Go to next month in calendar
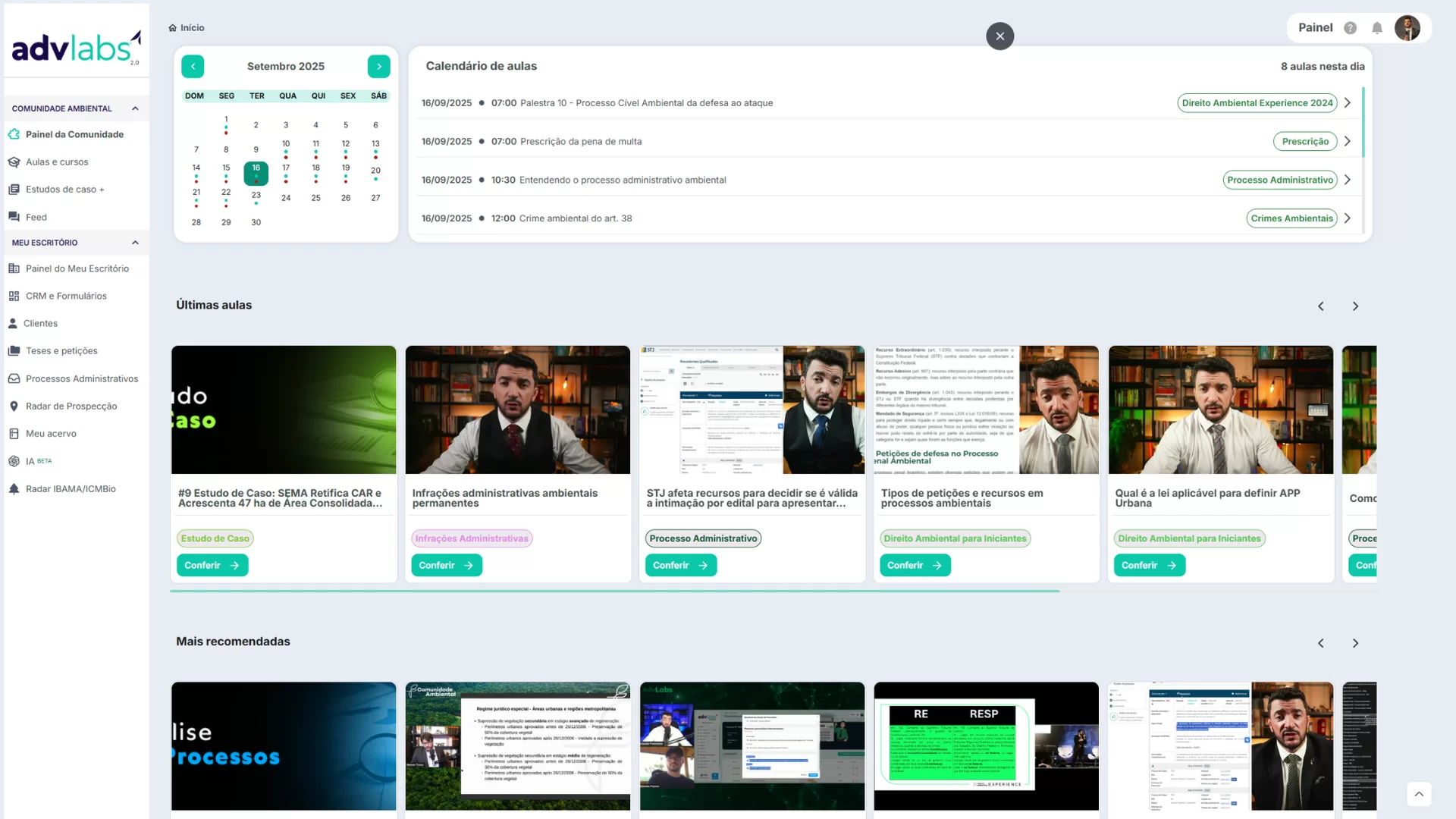 click(x=378, y=67)
